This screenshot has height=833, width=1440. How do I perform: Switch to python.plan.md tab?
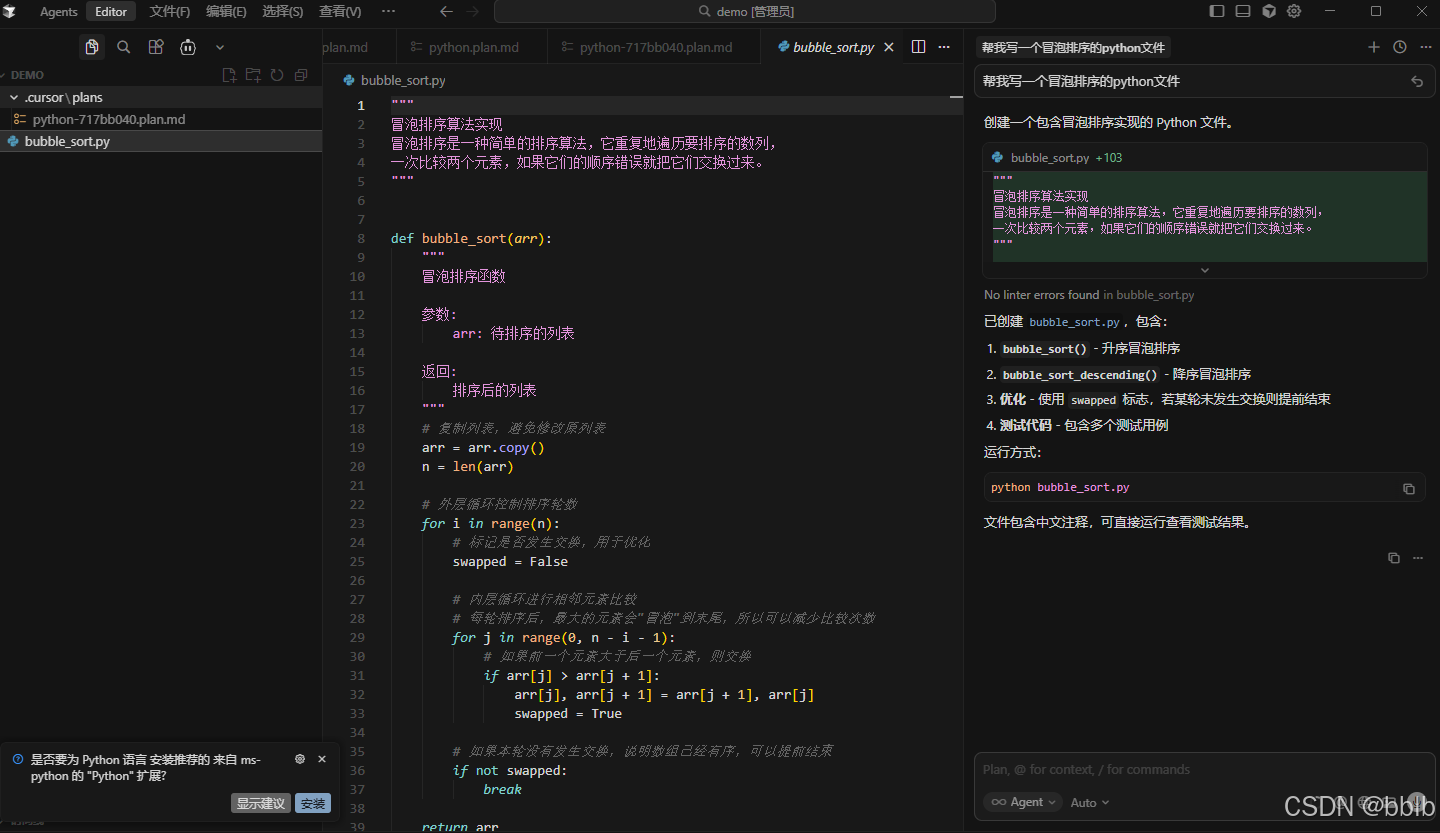[x=473, y=47]
